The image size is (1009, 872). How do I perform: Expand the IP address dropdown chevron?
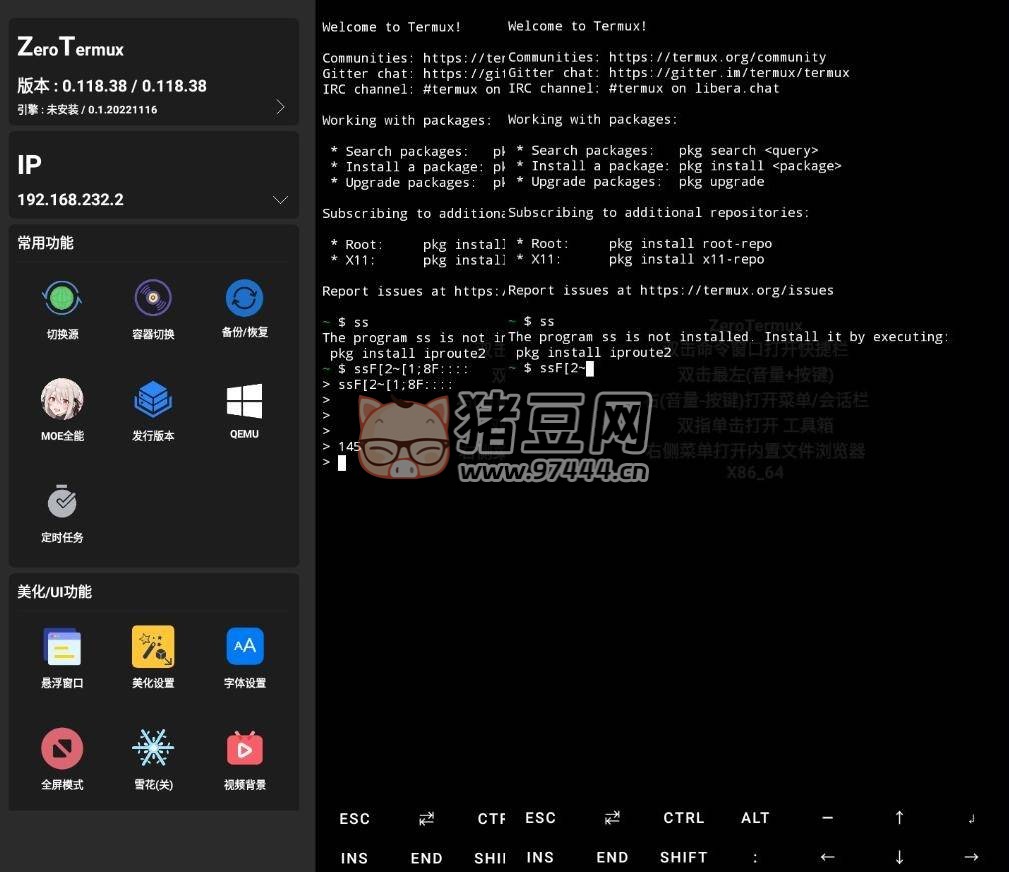(280, 200)
